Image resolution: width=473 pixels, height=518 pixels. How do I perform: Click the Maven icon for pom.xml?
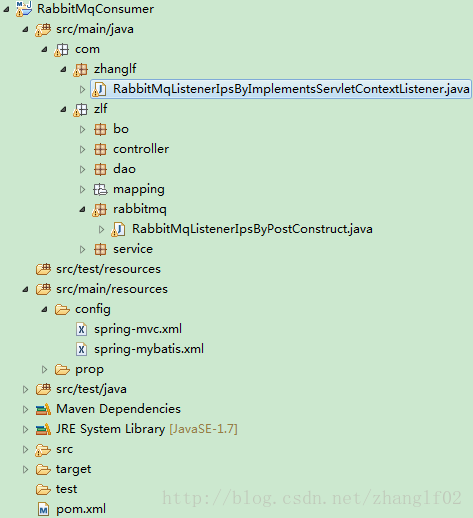(44, 509)
